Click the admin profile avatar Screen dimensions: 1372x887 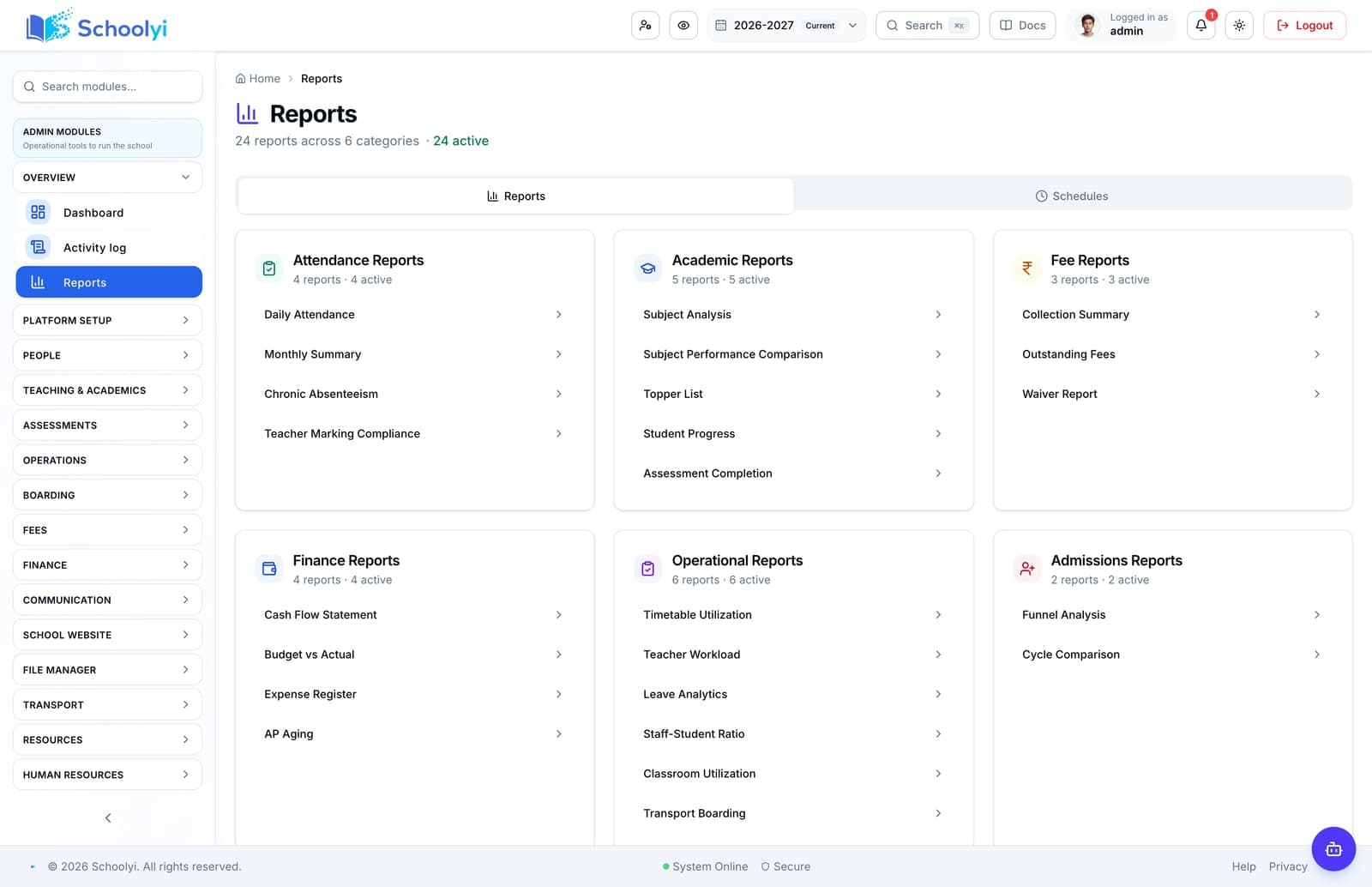[1087, 26]
